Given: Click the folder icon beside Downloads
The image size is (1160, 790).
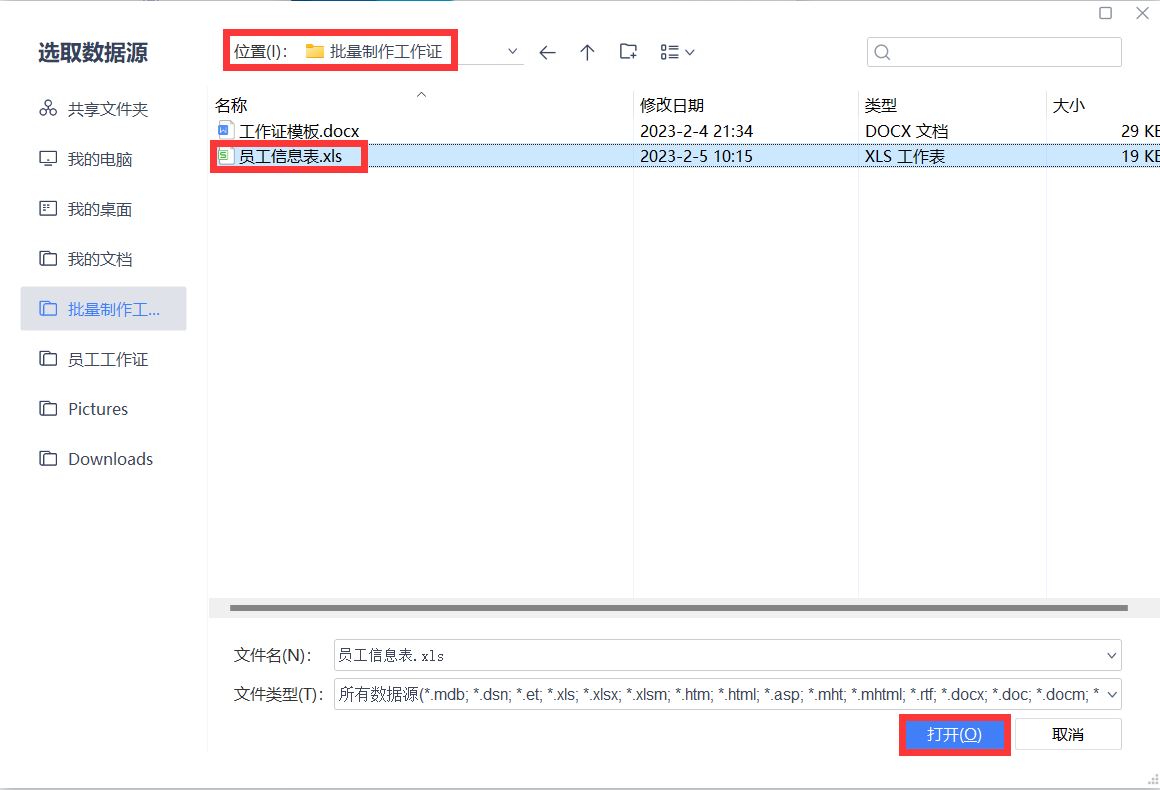Looking at the screenshot, I should point(48,459).
